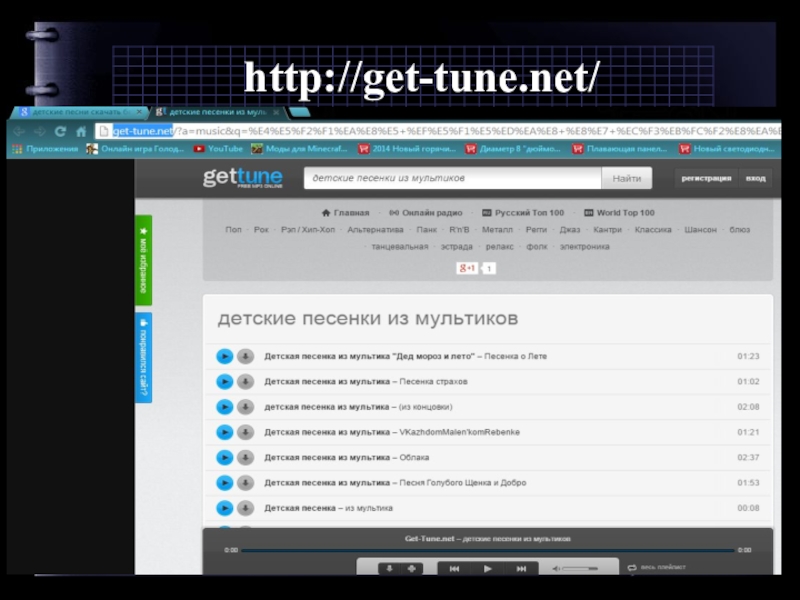The image size is (800, 600).
Task: Adjust the player volume slider
Action: pos(580,568)
